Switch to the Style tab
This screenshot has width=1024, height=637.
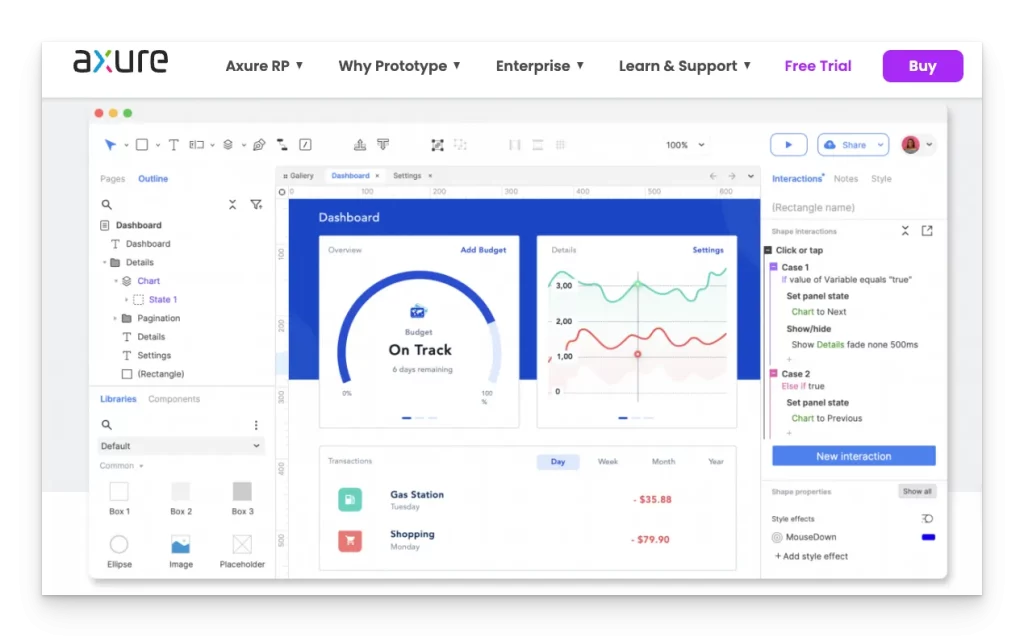(881, 178)
